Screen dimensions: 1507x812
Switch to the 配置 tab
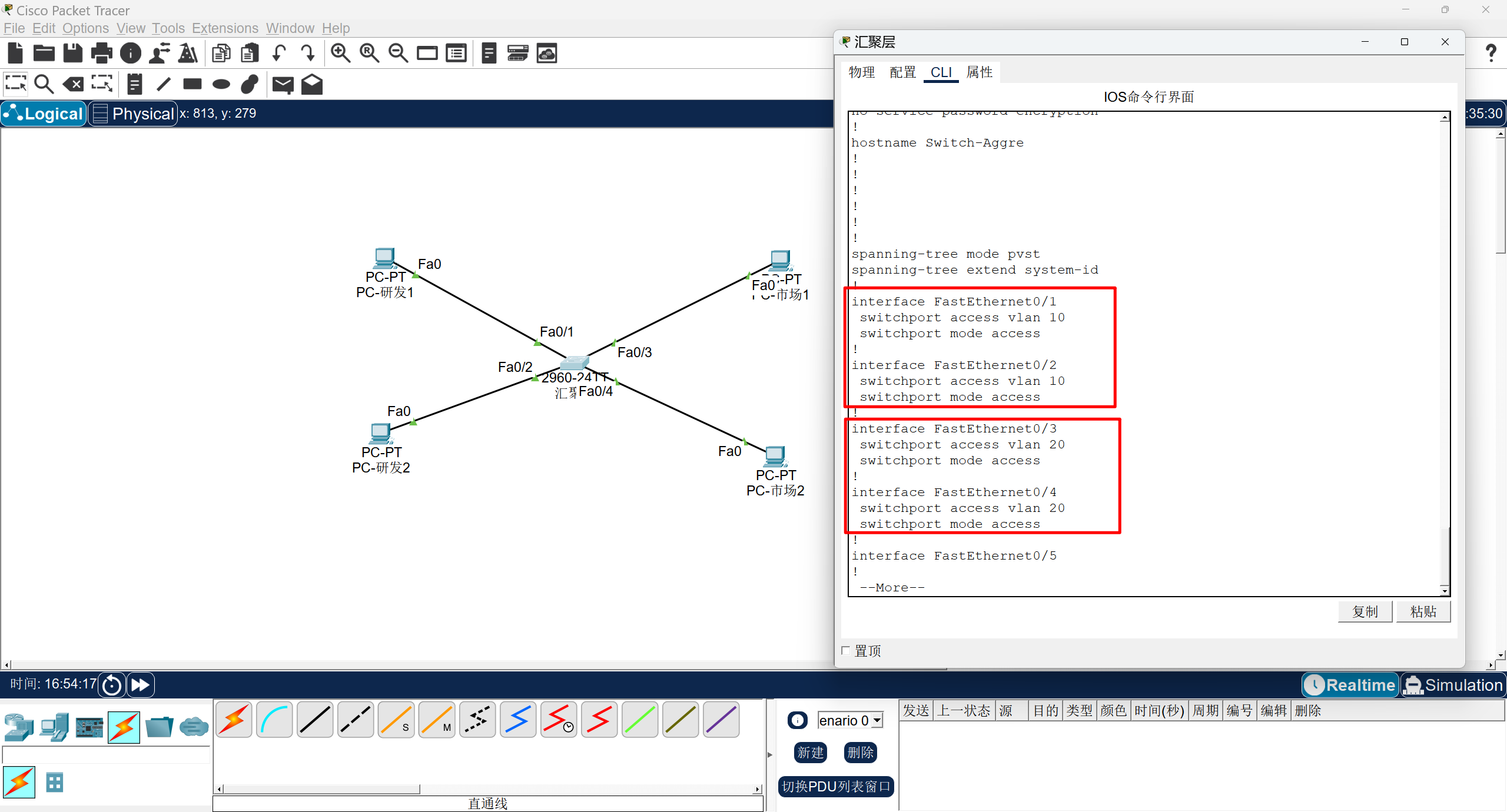[903, 72]
